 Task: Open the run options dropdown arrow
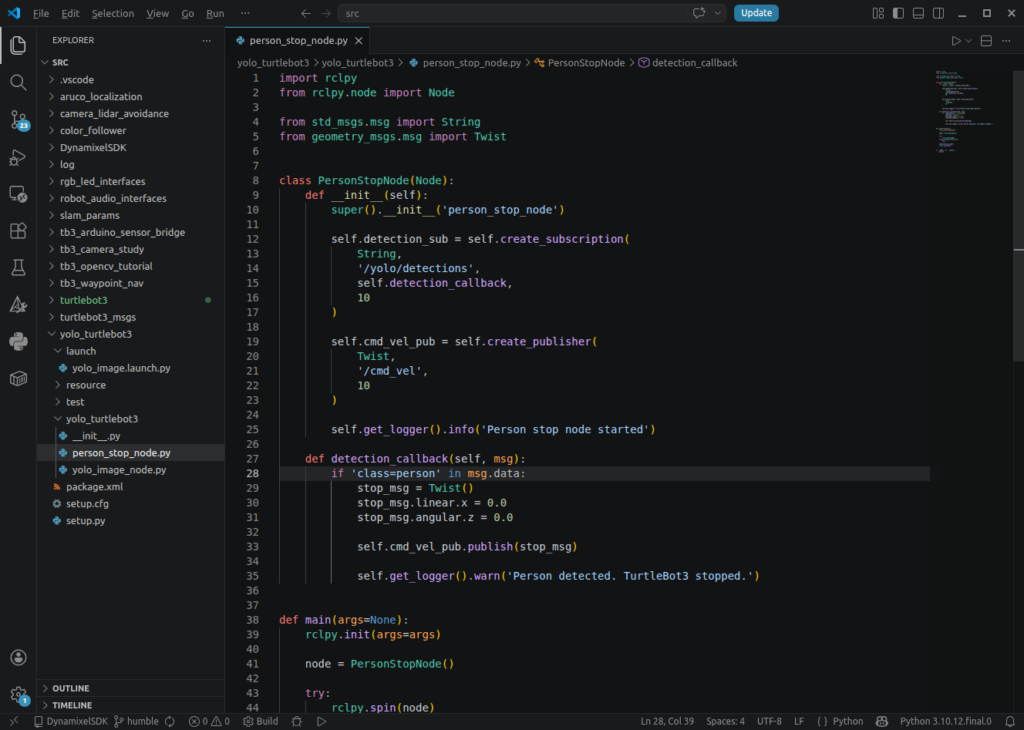(x=968, y=40)
